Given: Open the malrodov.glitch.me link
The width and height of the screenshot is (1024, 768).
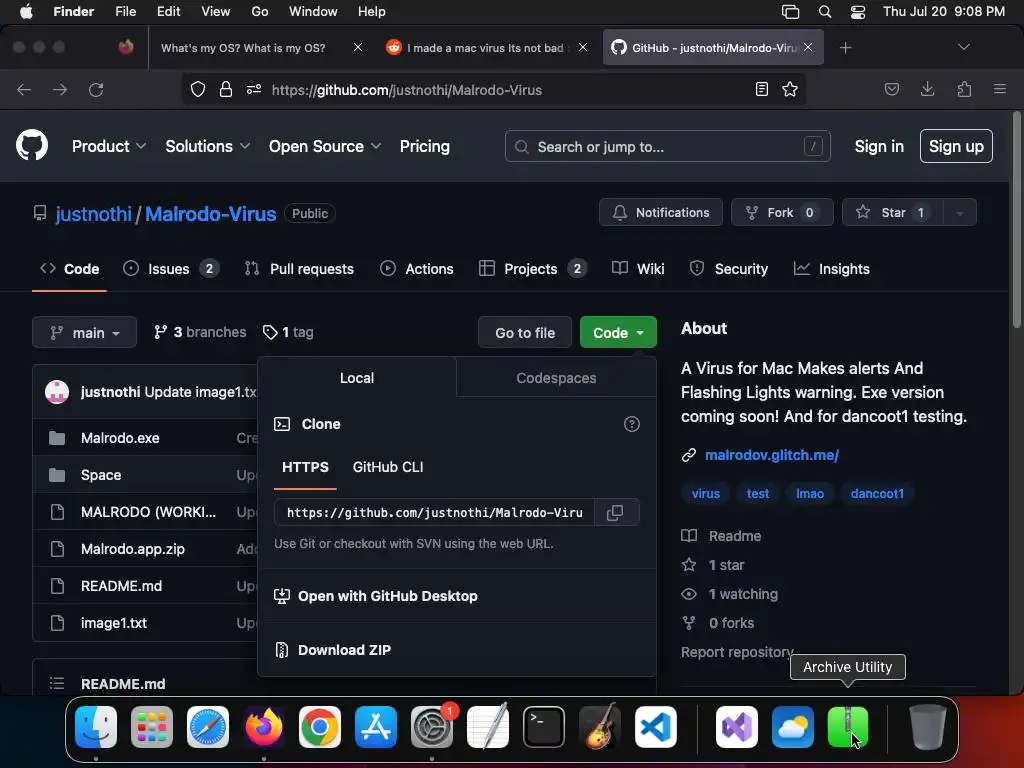Looking at the screenshot, I should pos(772,455).
